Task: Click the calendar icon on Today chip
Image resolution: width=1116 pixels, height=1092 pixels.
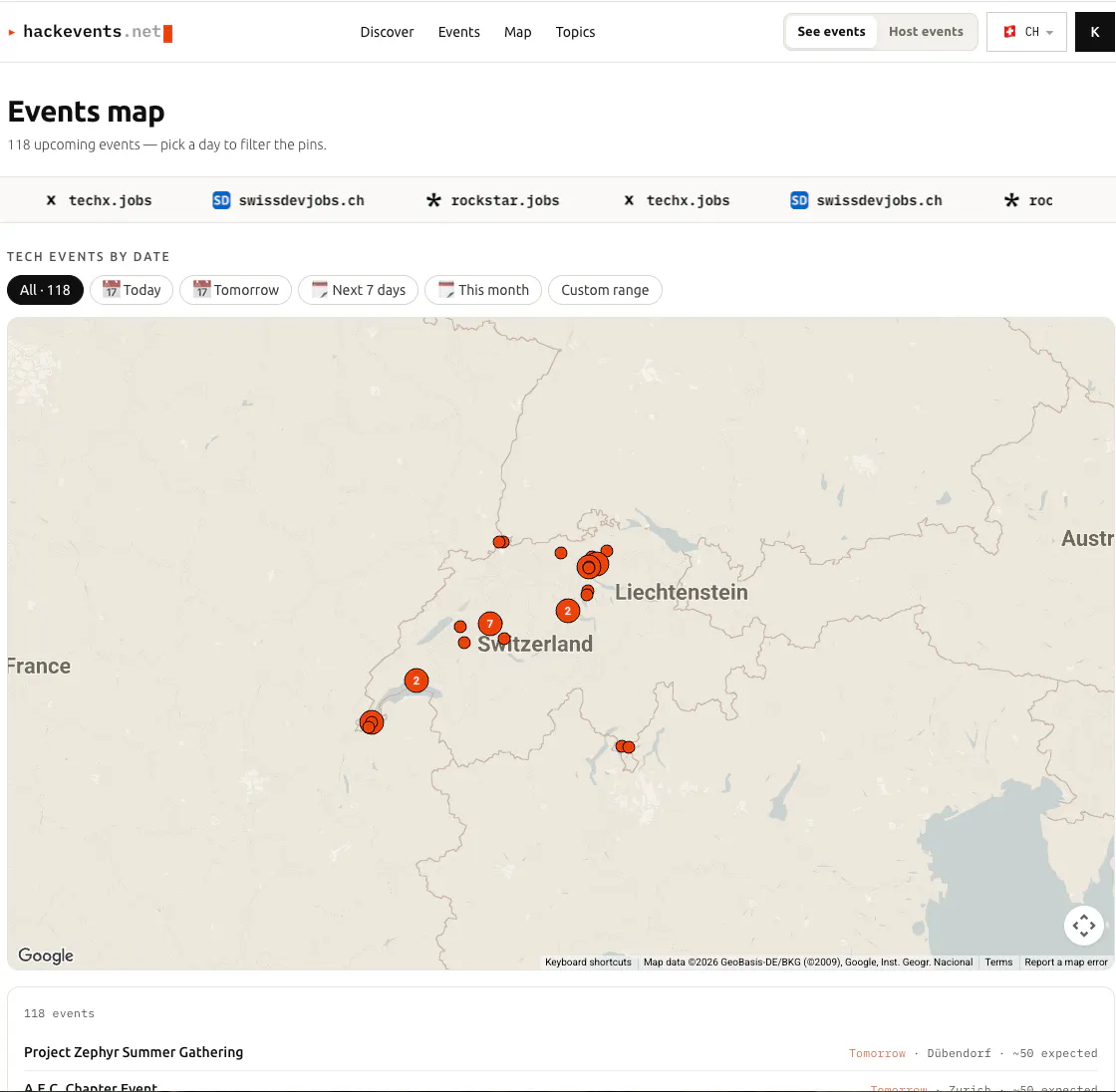Action: coord(111,289)
